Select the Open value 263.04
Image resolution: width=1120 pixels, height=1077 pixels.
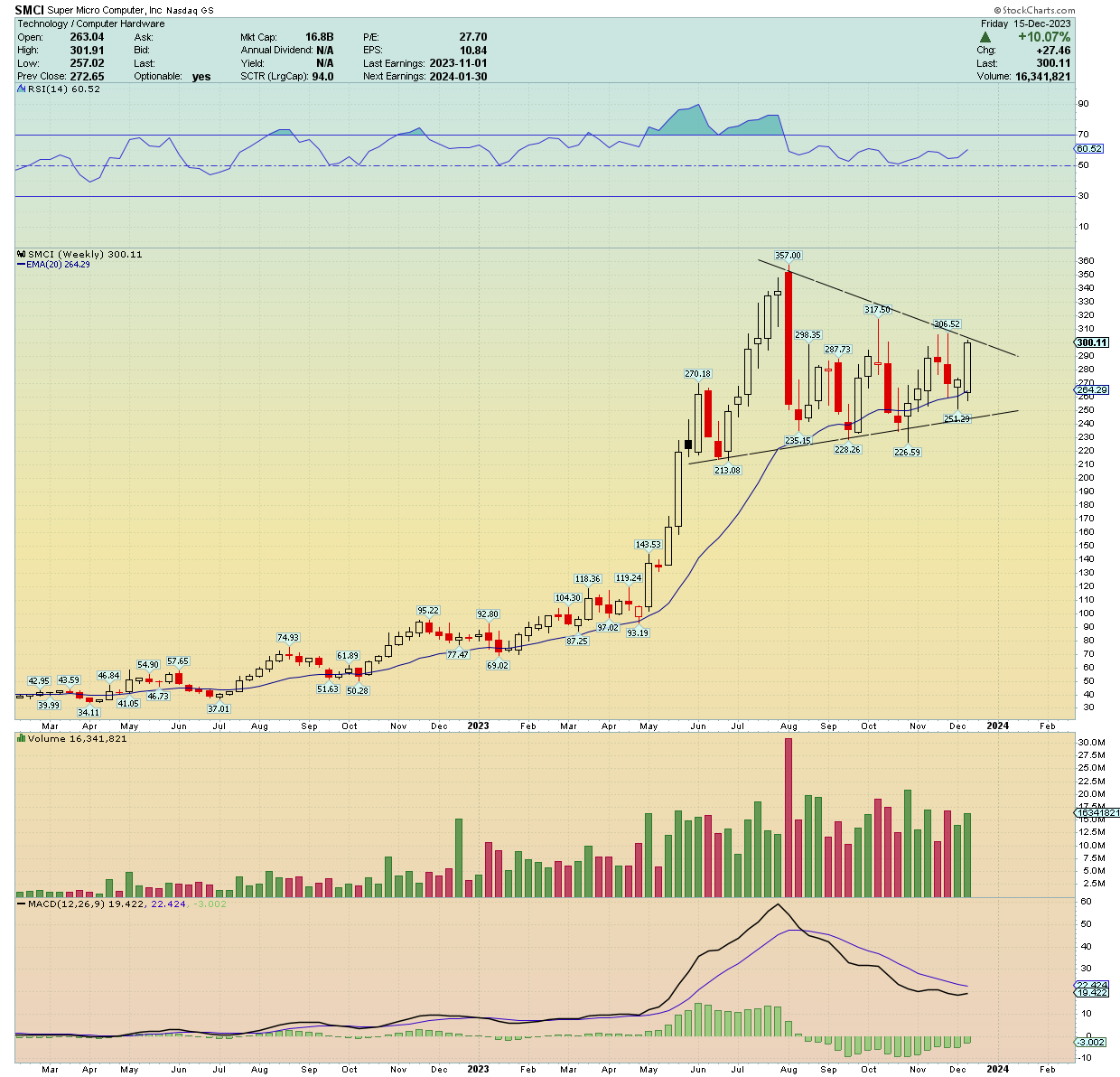pos(87,37)
